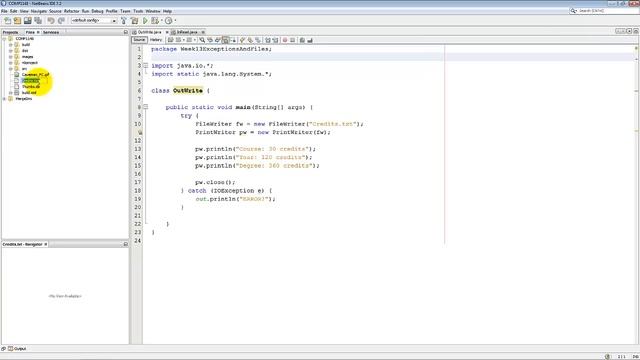Run the project with the green arrow
640x360 pixels.
(145, 20)
